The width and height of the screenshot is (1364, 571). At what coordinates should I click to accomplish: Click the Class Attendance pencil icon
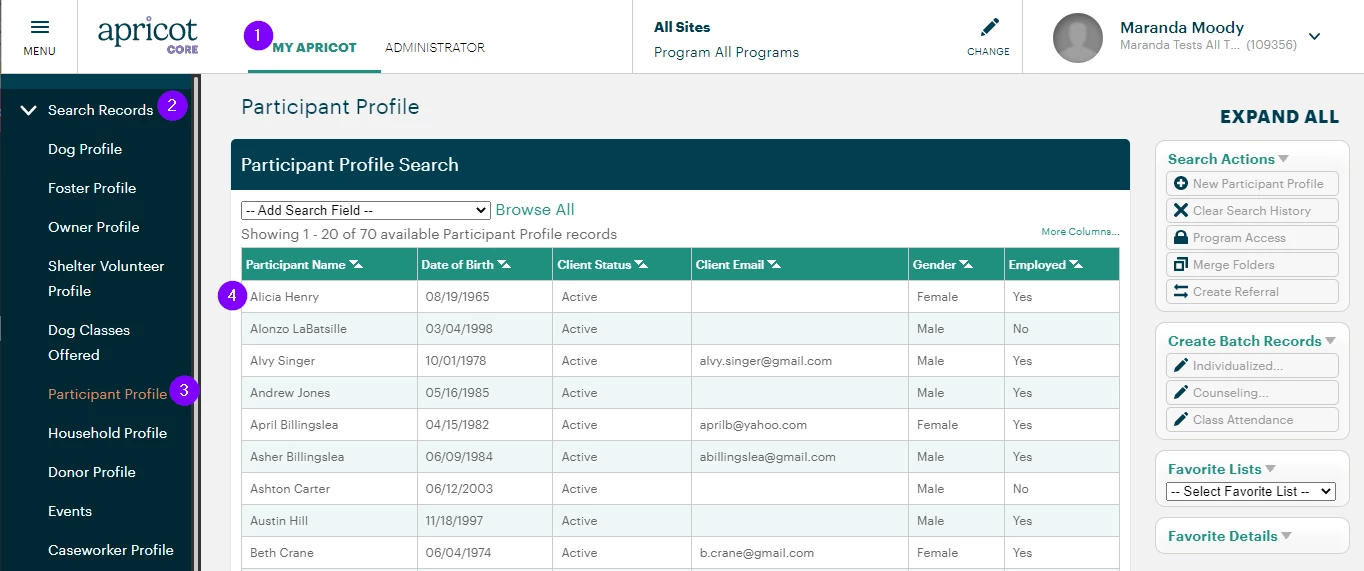point(1181,420)
